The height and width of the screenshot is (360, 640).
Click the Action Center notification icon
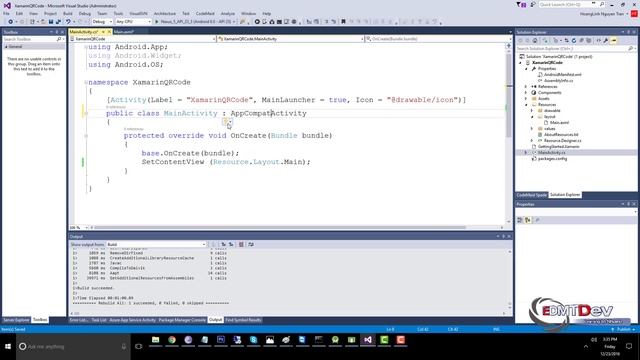(x=629, y=347)
